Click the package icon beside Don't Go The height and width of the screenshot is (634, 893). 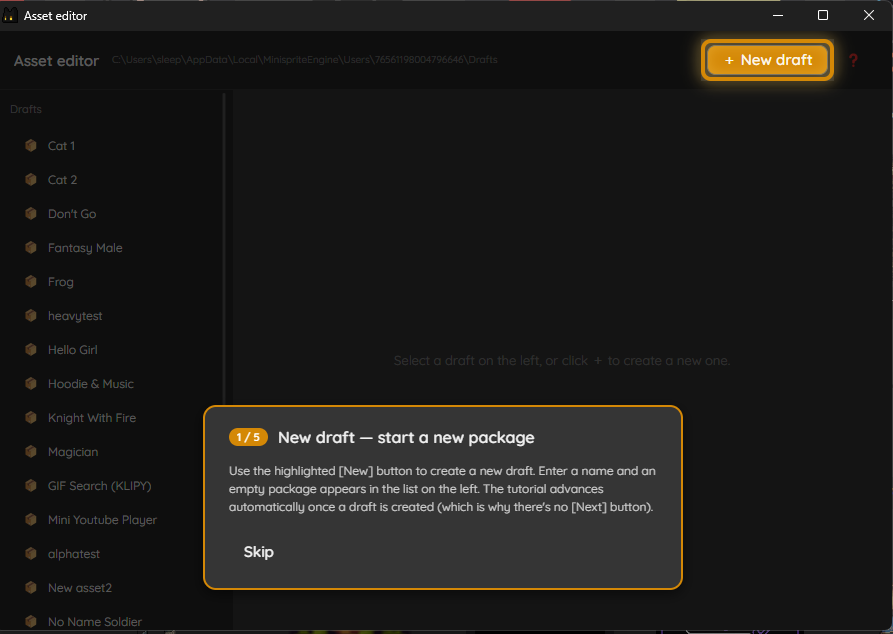click(31, 214)
